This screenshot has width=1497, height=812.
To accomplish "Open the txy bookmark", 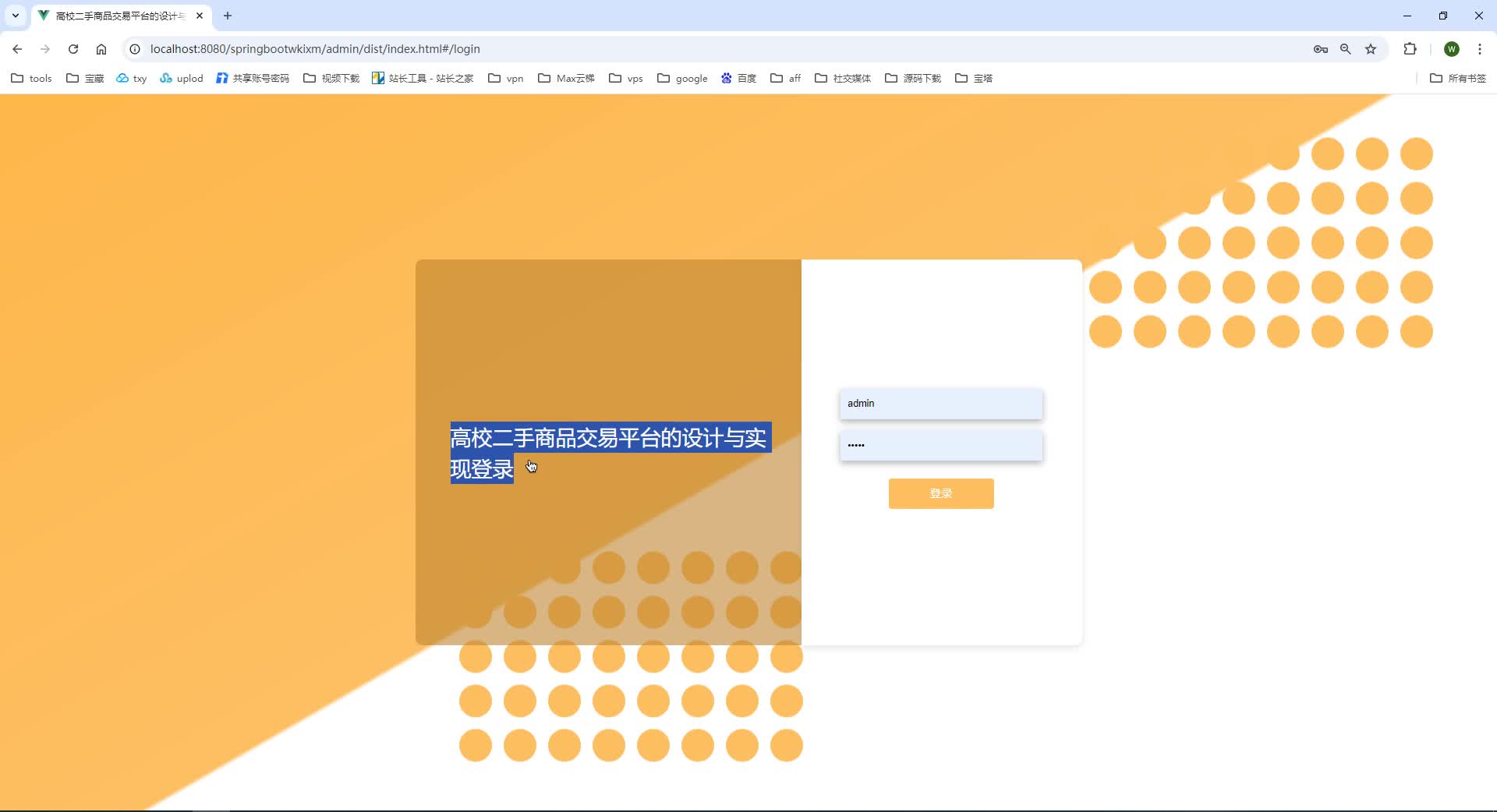I will 132,78.
